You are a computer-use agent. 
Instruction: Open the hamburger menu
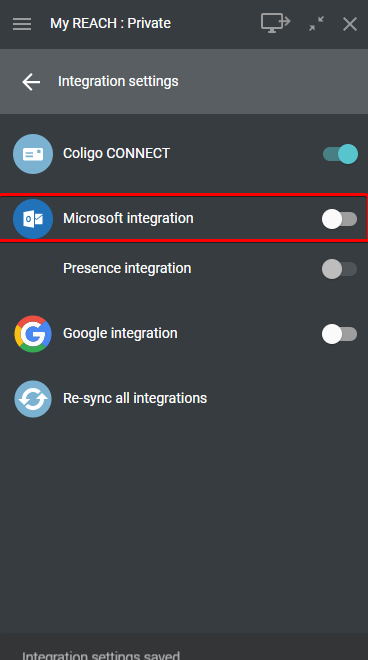point(22,24)
